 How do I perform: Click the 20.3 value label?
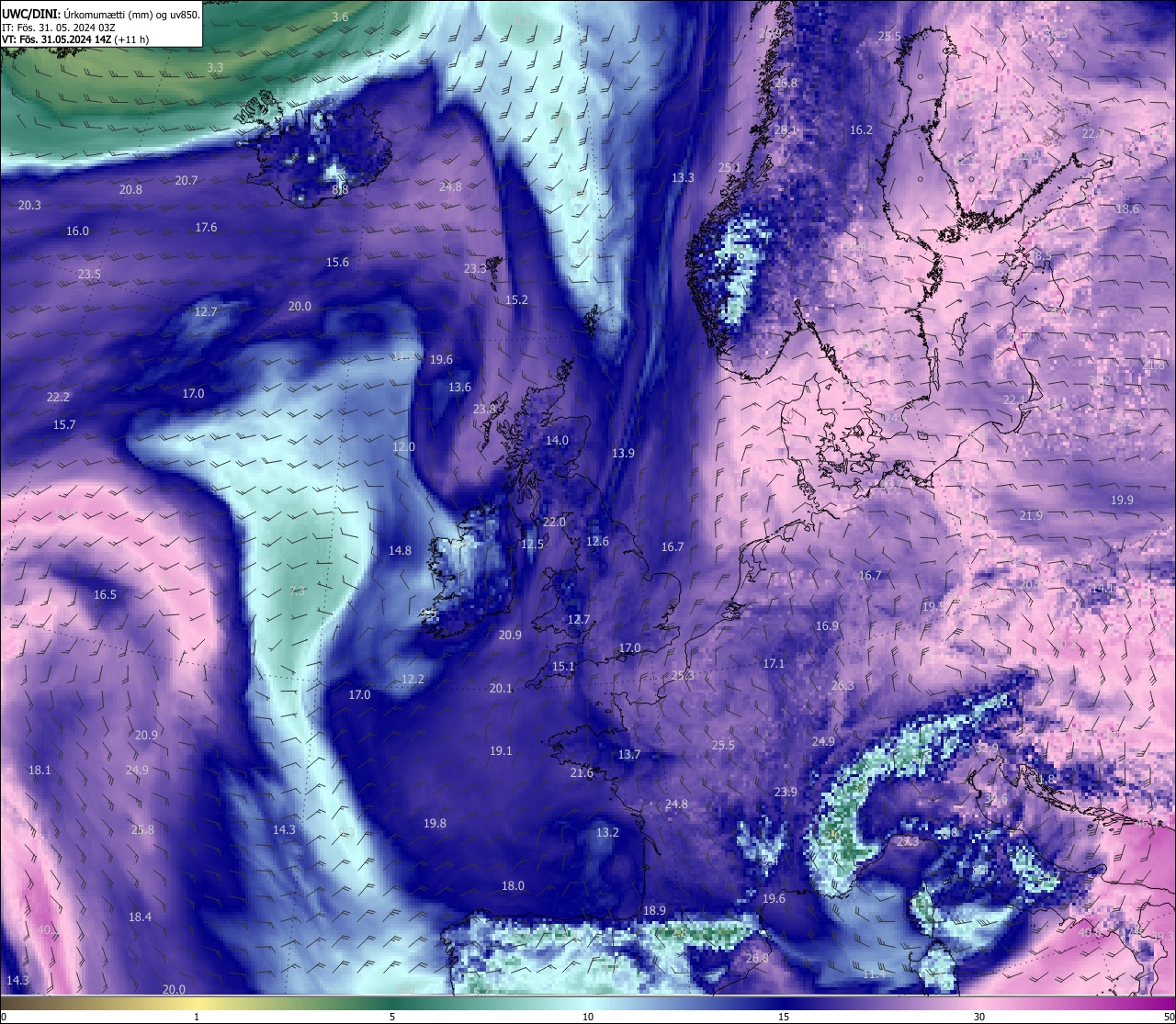point(29,205)
